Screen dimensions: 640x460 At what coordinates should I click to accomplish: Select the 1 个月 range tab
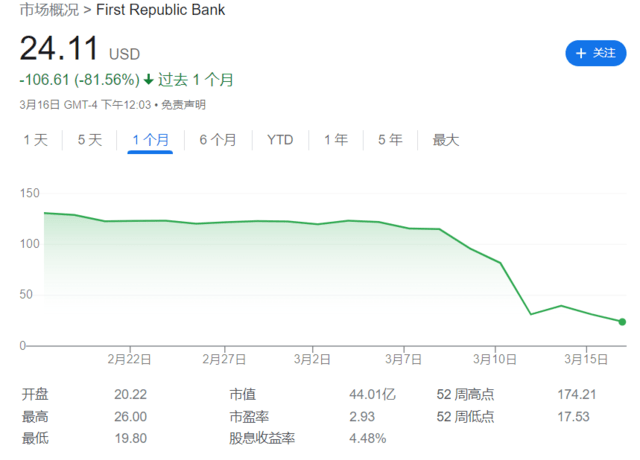click(x=150, y=140)
